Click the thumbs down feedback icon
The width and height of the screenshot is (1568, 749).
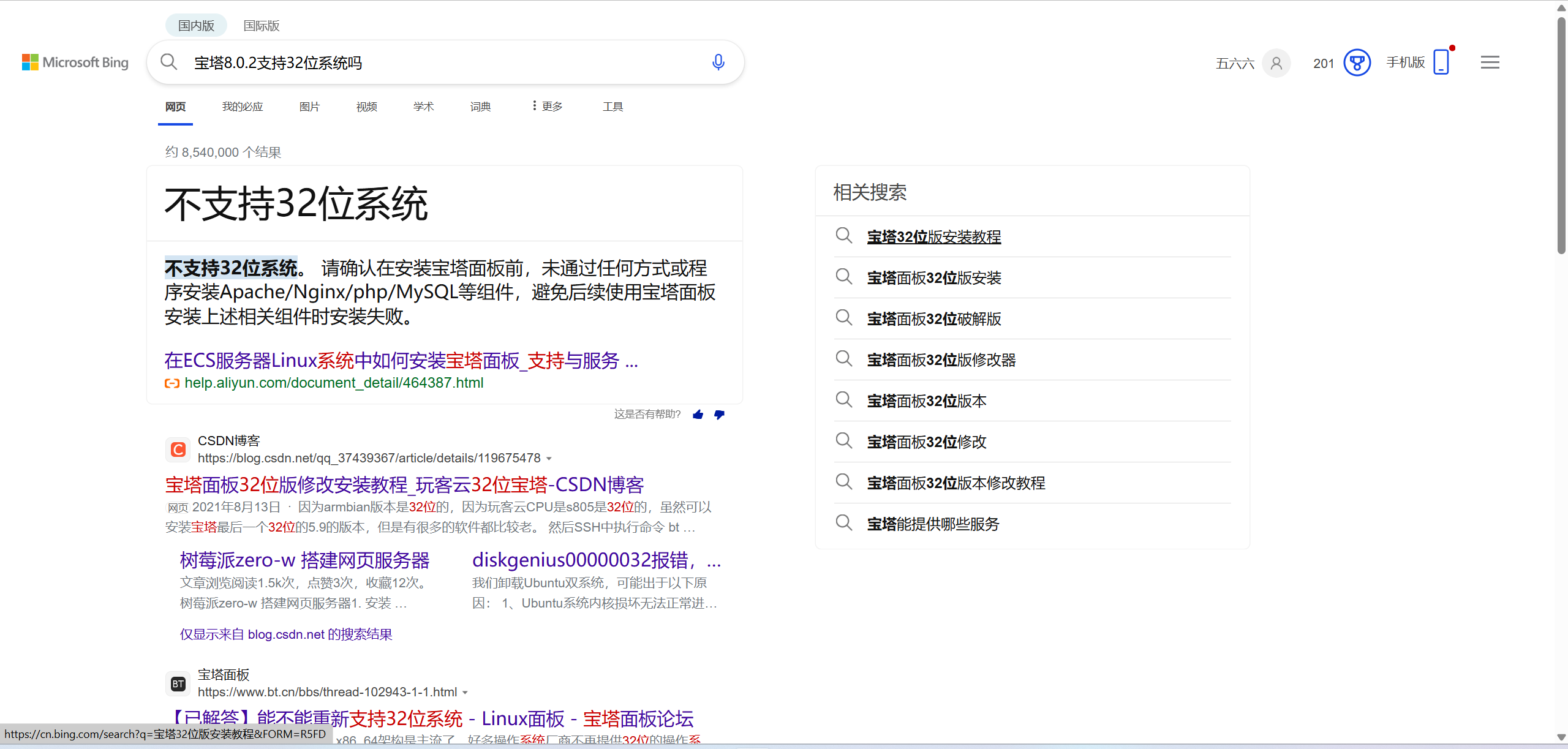tap(719, 415)
